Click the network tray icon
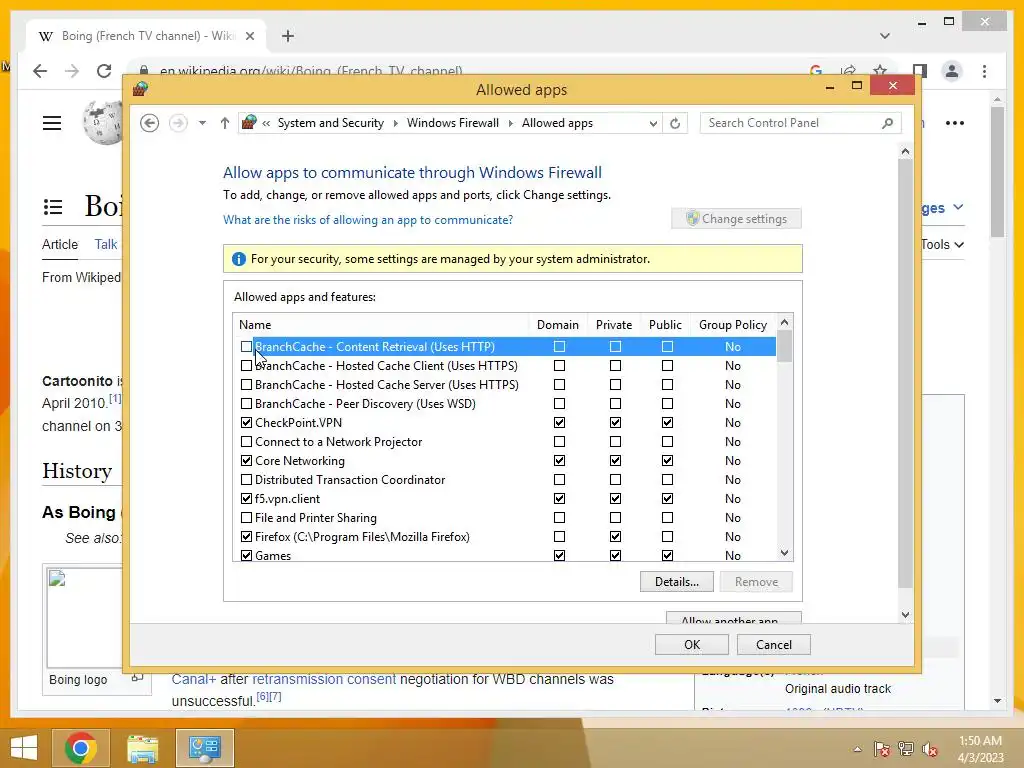The image size is (1024, 768). pyautogui.click(x=906, y=749)
